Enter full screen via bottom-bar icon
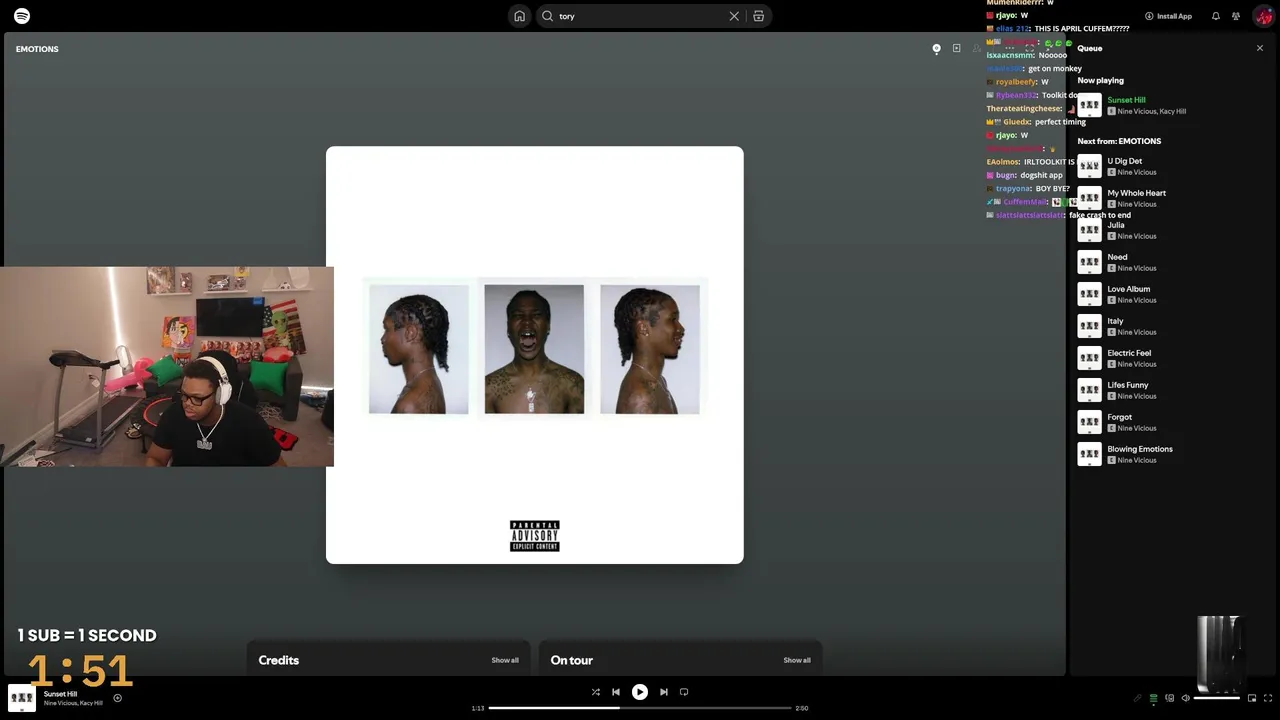This screenshot has width=1280, height=720. tap(1268, 698)
